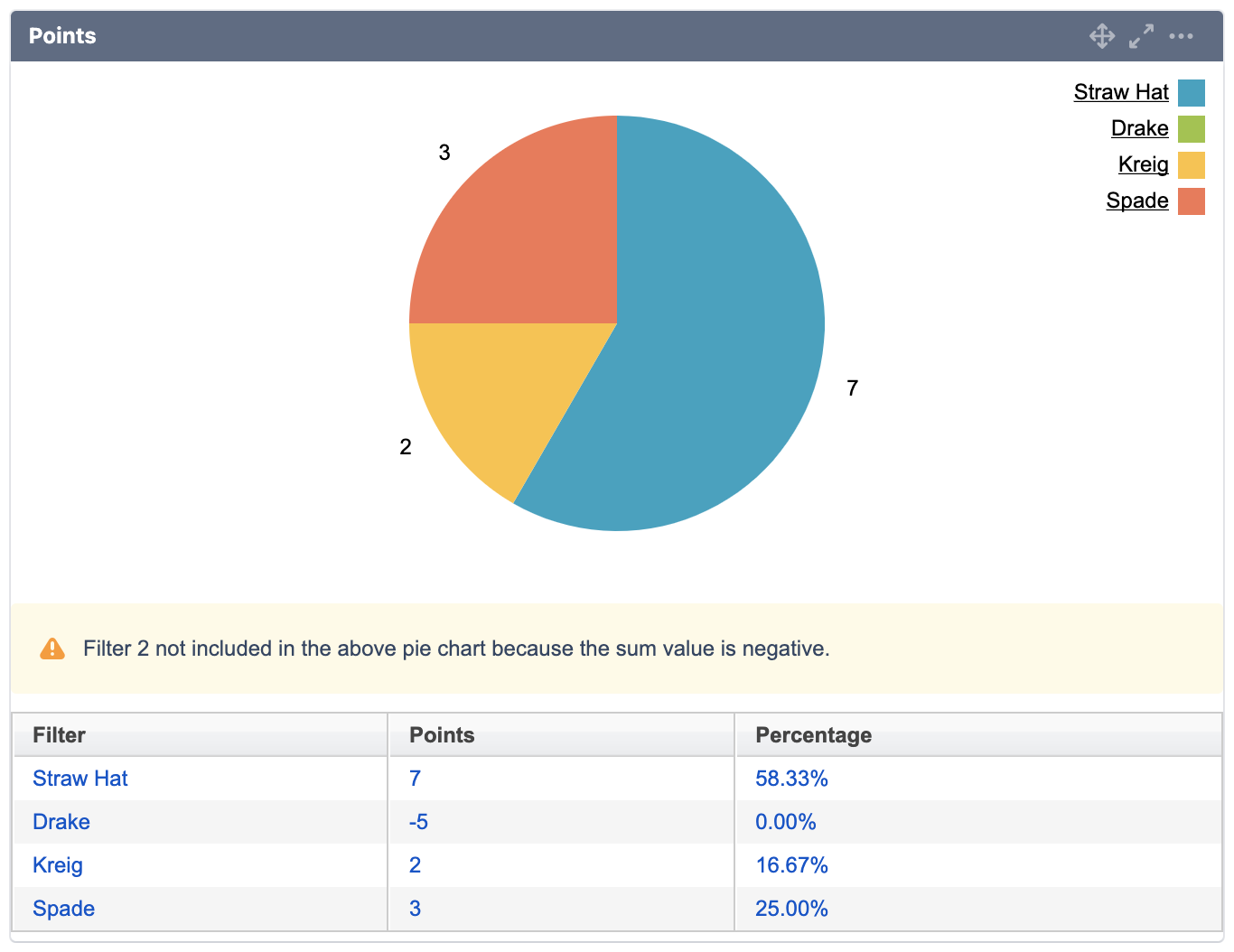
Task: Click the Spade legend color swatch
Action: pos(1191,201)
